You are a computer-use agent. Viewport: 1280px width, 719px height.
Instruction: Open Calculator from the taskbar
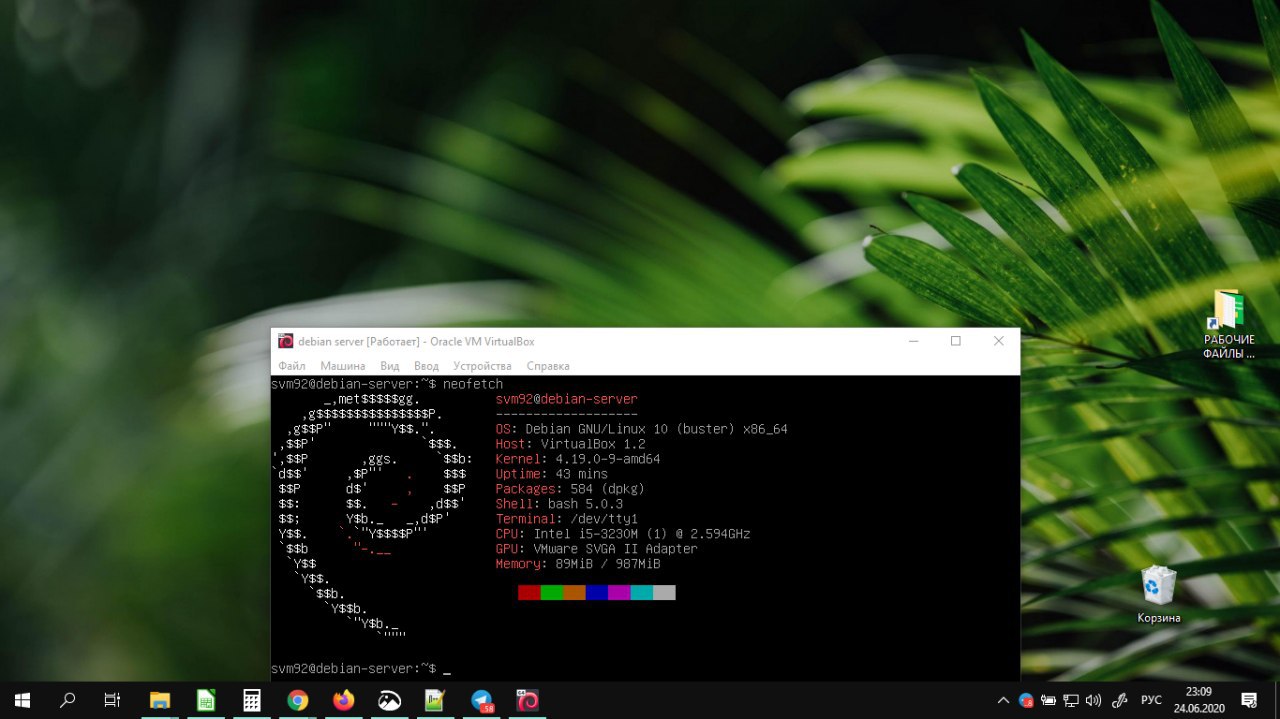(x=251, y=700)
